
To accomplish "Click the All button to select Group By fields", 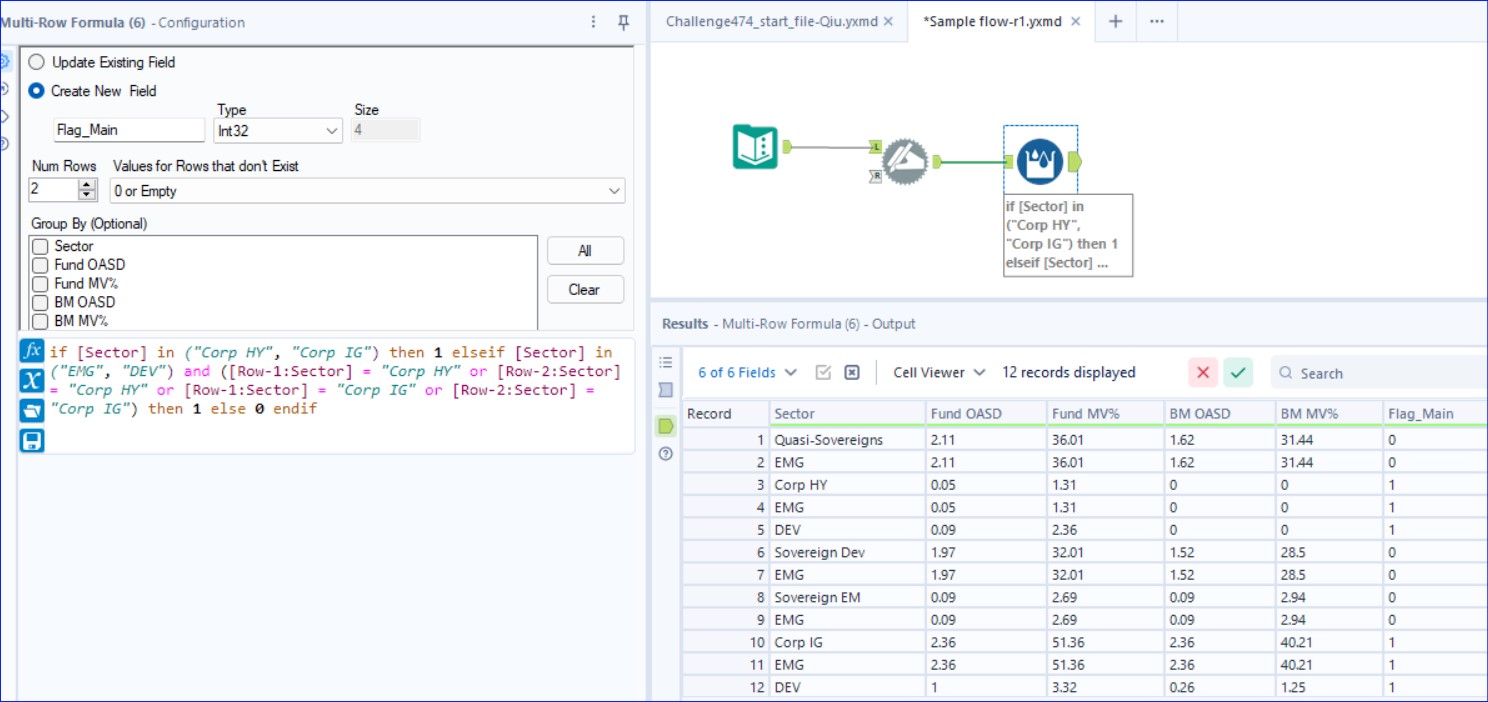I will (x=585, y=250).
